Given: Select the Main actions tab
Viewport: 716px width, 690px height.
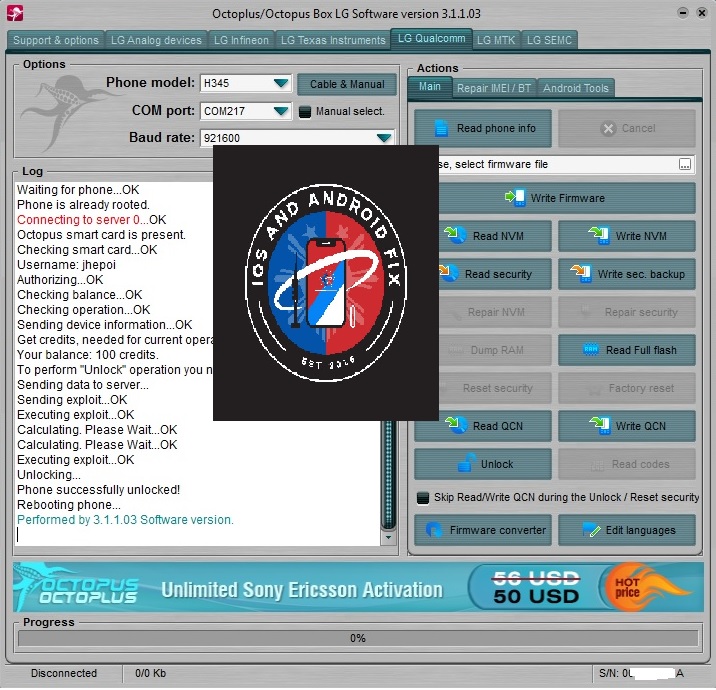Looking at the screenshot, I should click(x=430, y=86).
